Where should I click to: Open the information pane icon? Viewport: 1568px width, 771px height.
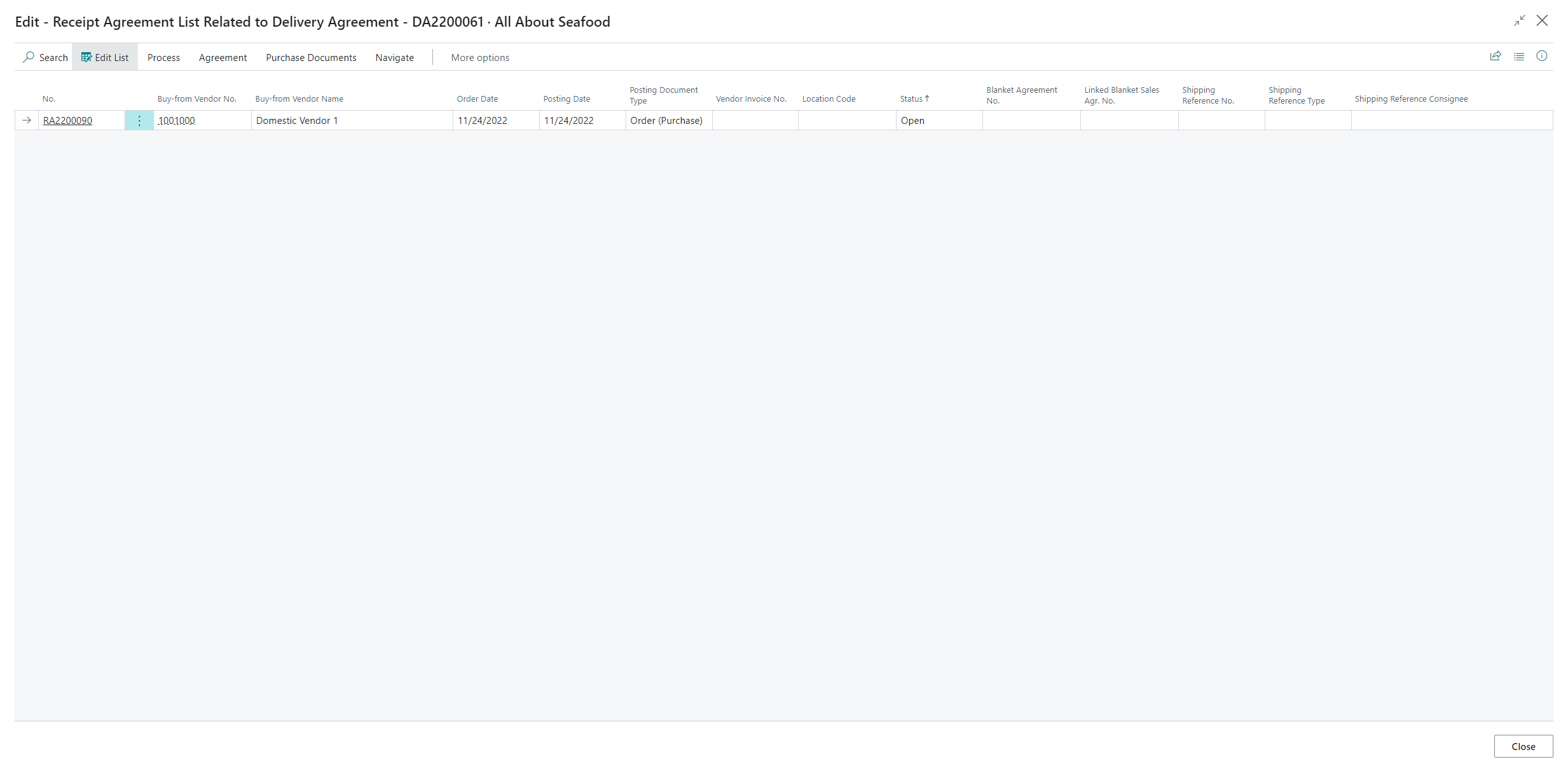pos(1542,56)
